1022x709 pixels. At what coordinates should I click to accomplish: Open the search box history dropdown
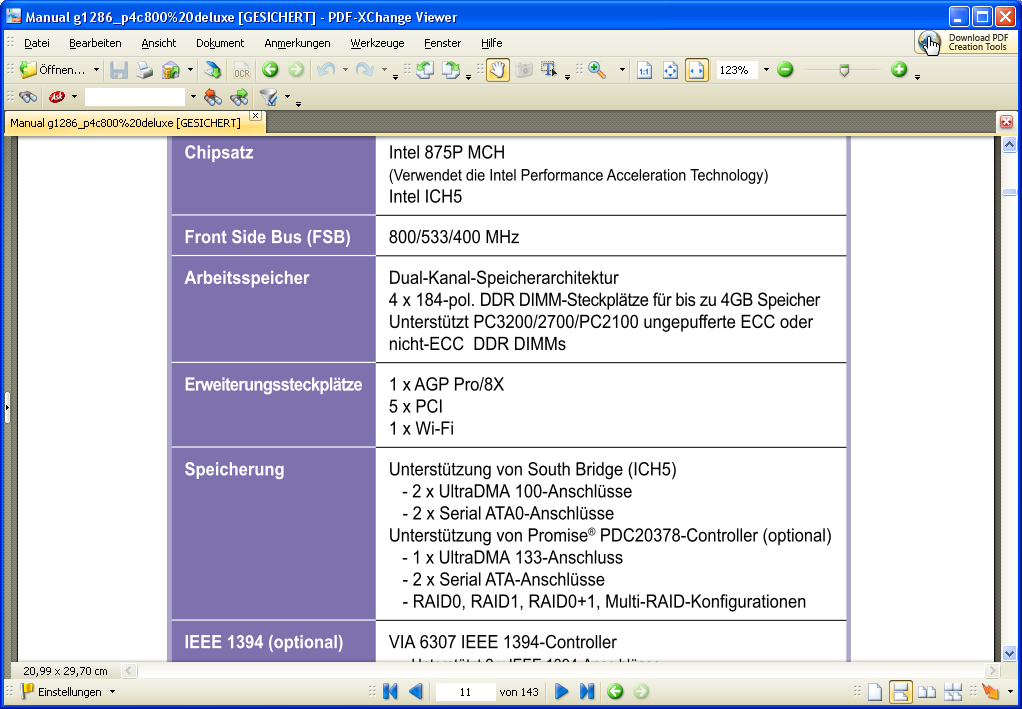click(x=193, y=97)
